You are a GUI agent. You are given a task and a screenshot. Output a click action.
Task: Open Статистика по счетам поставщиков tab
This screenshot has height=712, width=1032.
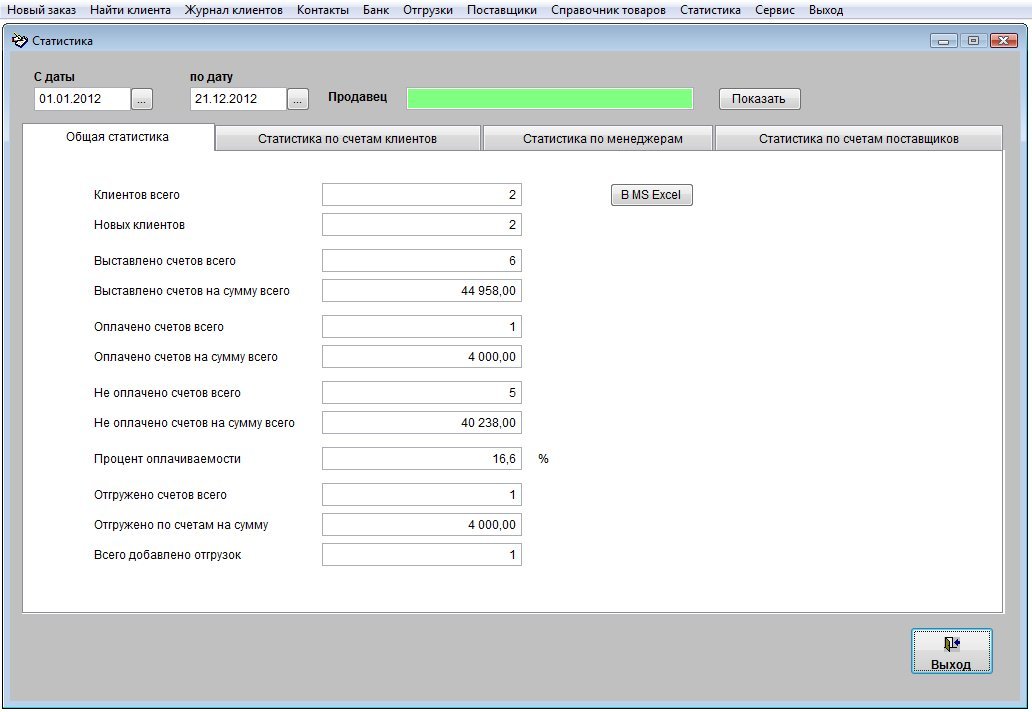tap(858, 139)
